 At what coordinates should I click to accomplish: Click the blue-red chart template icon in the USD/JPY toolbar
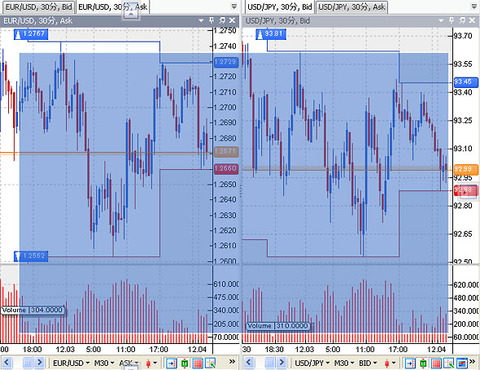tap(462, 363)
